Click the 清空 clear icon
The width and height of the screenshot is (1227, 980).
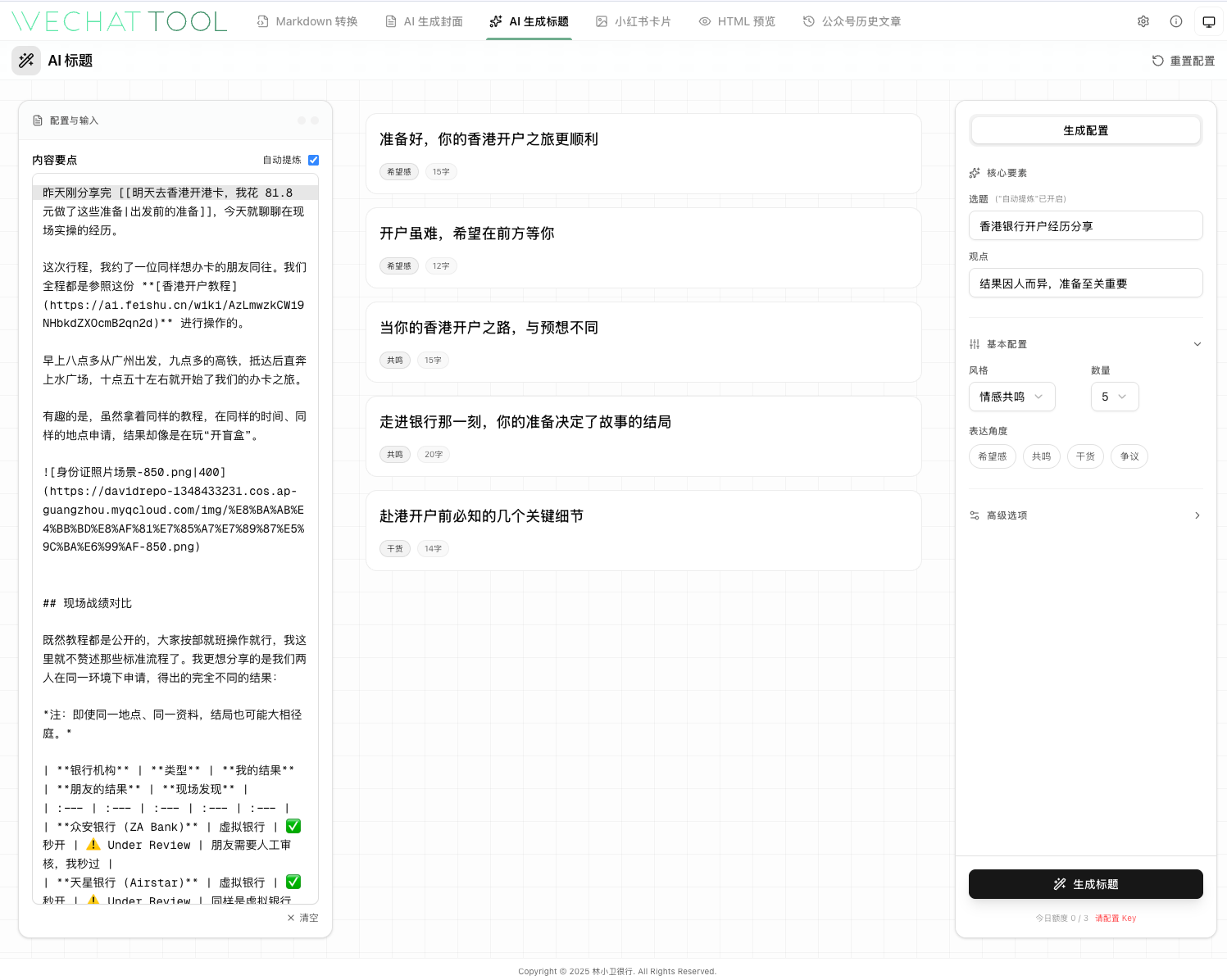pyautogui.click(x=291, y=918)
